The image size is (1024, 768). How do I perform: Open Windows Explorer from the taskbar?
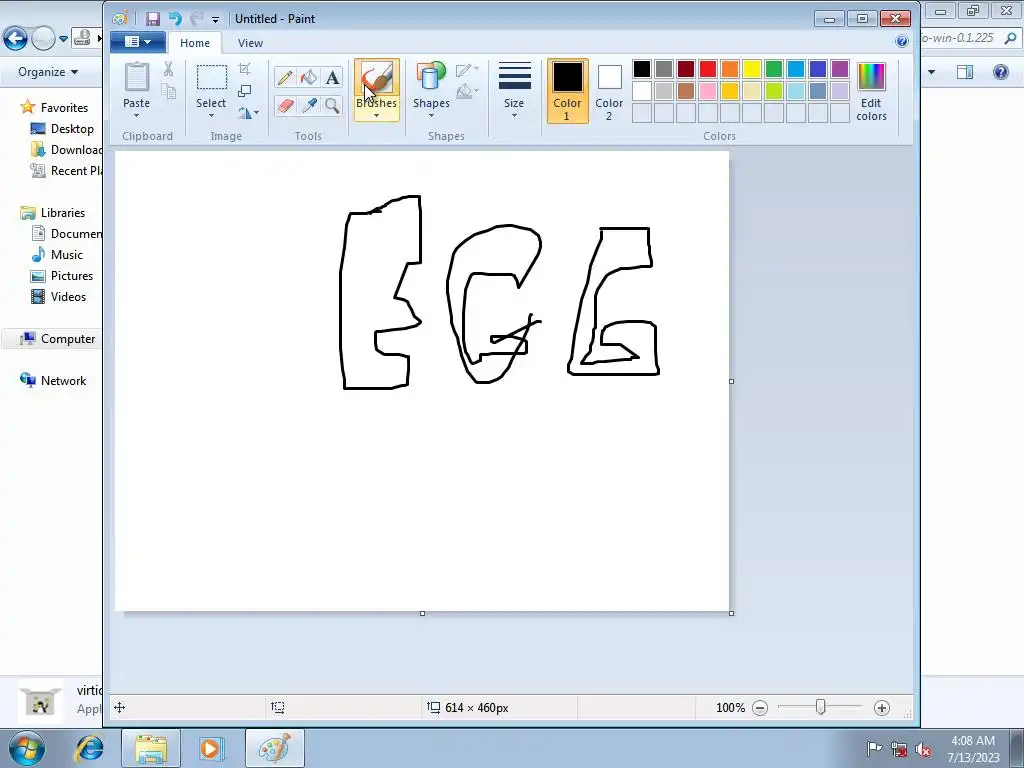(x=151, y=748)
